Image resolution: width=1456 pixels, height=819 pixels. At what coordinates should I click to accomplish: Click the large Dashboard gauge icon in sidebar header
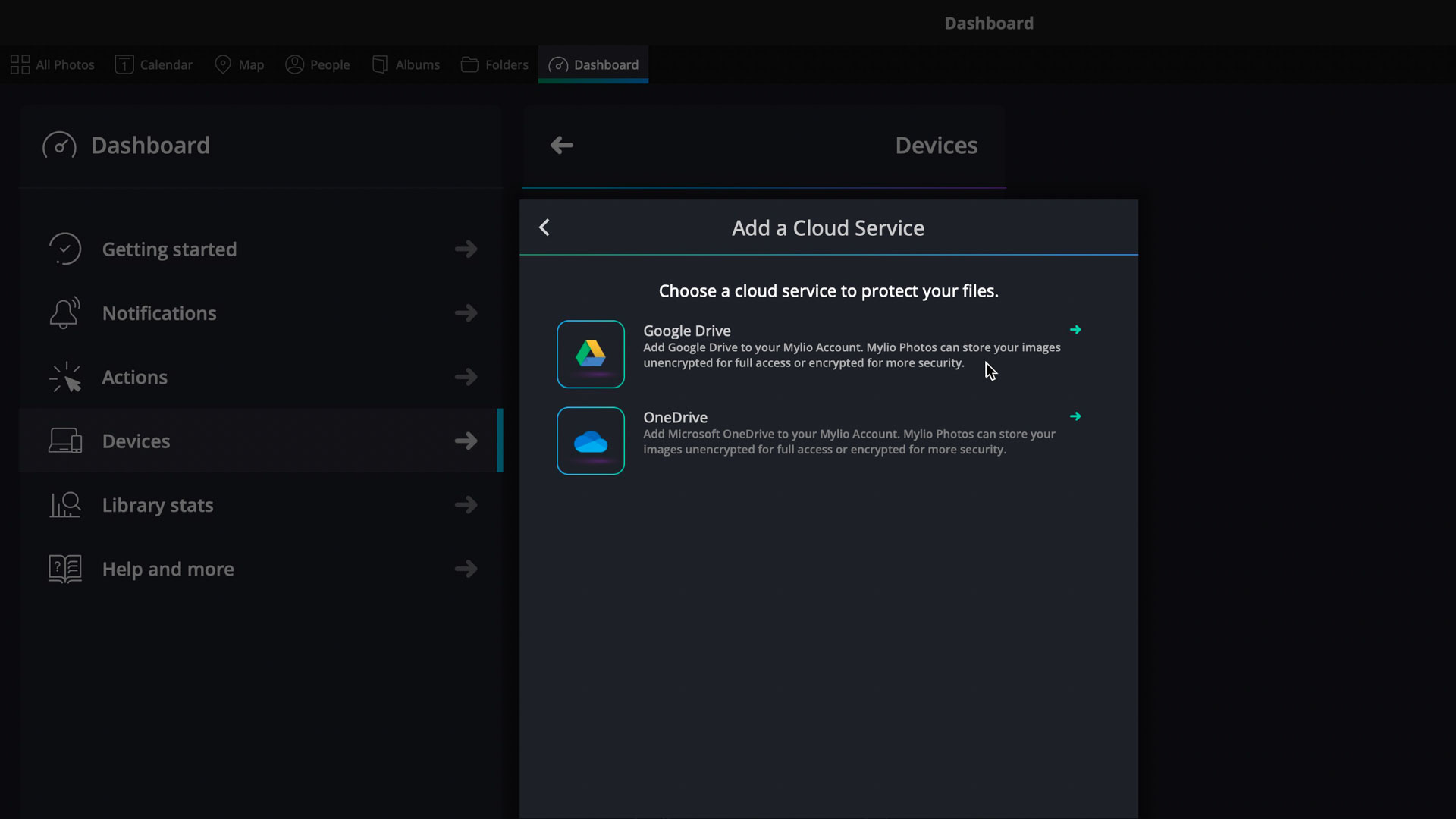point(59,145)
